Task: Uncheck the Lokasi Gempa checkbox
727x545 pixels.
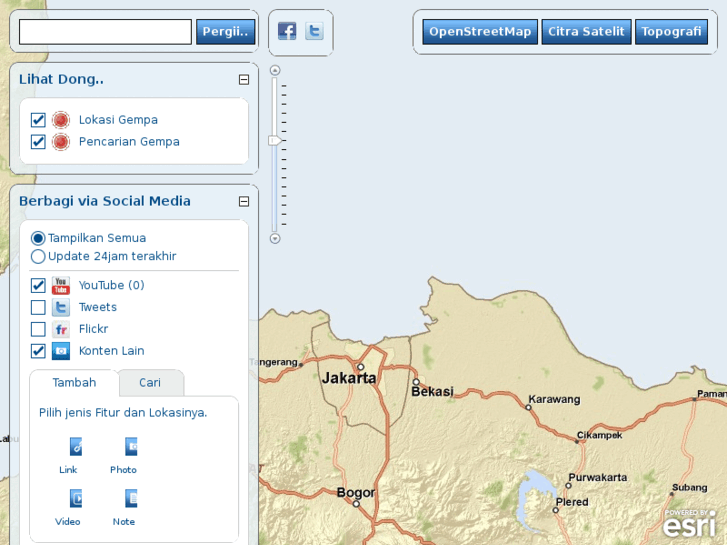Action: coord(38,120)
